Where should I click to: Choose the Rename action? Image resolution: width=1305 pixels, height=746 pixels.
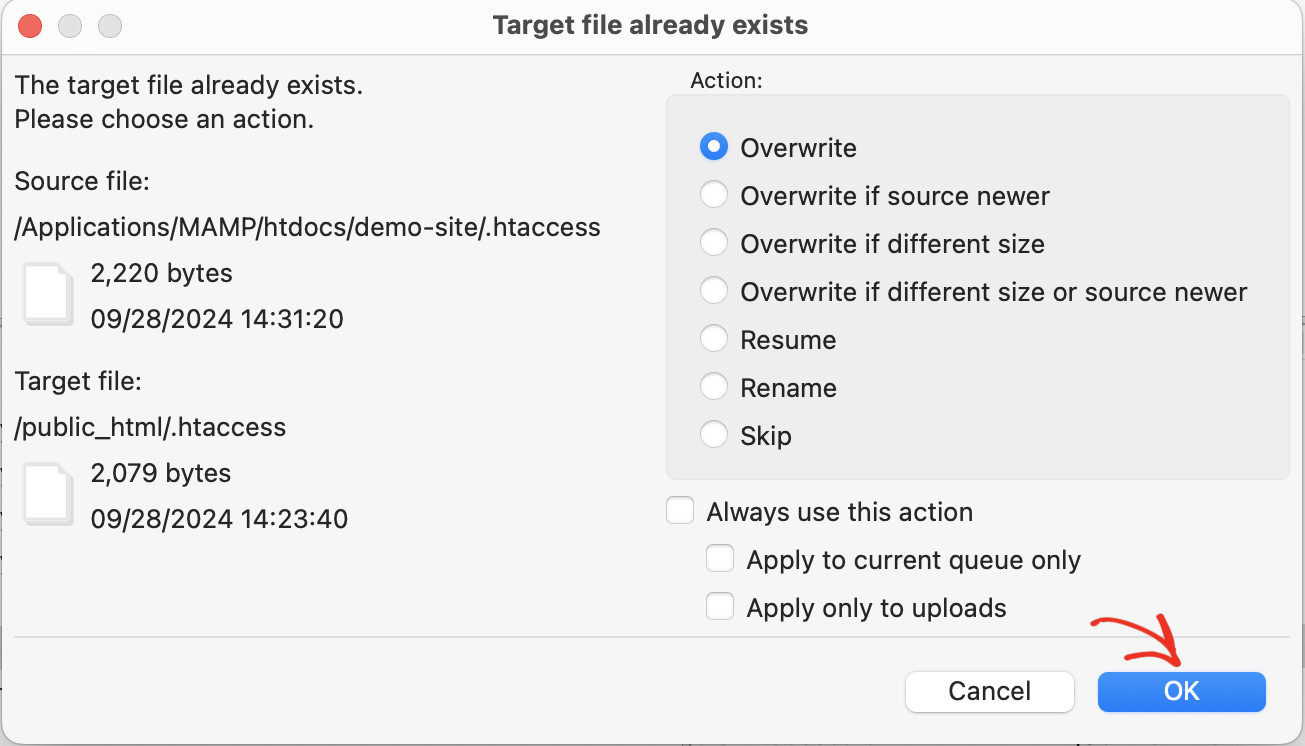tap(713, 387)
